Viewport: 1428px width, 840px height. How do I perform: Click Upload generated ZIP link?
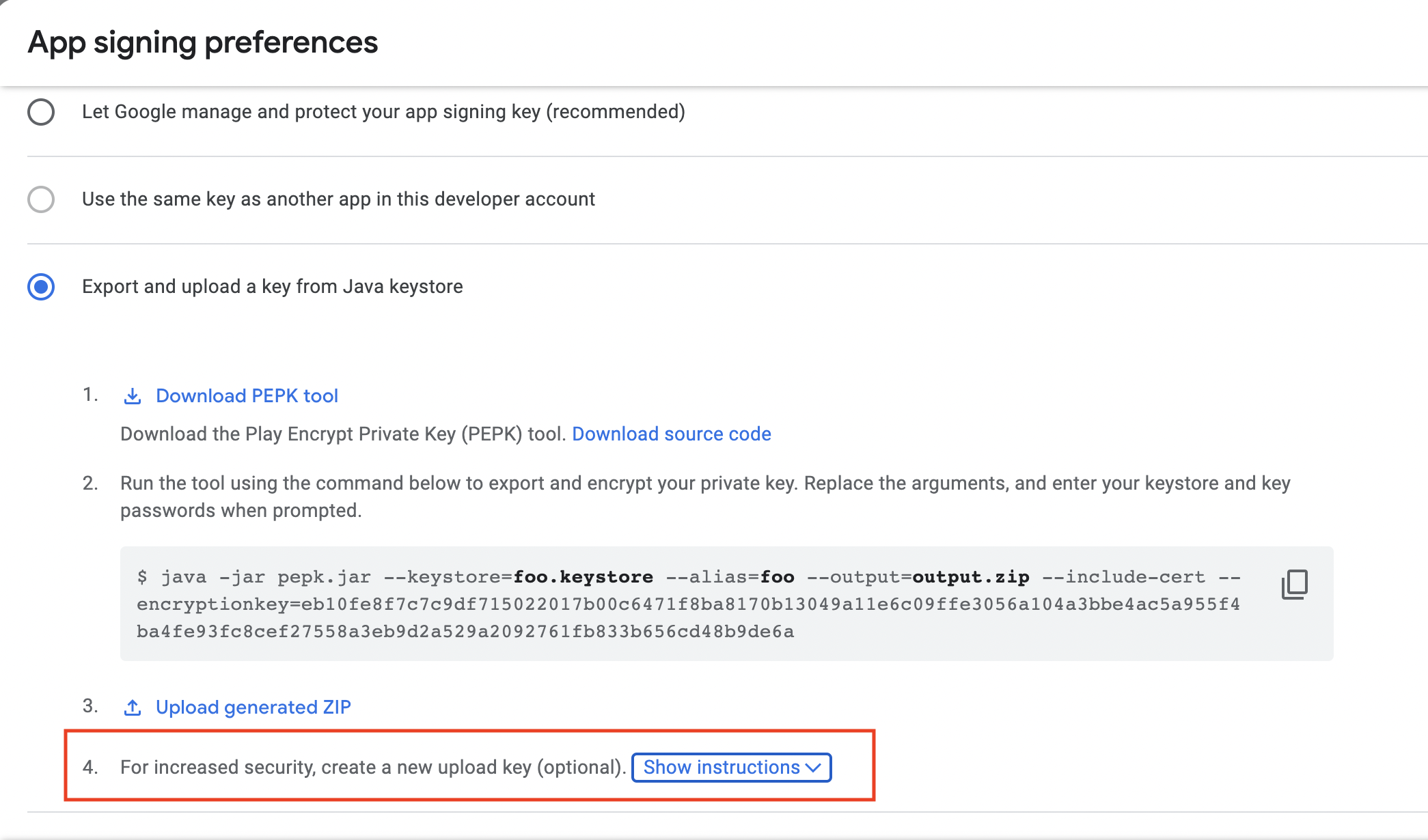tap(253, 708)
